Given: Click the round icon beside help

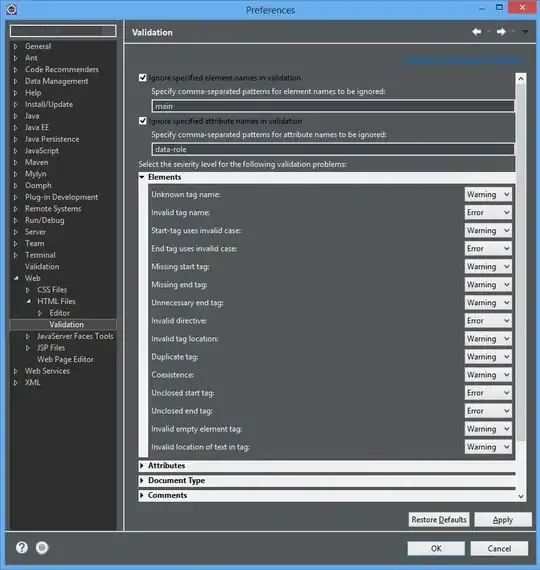Looking at the screenshot, I should coord(42,547).
